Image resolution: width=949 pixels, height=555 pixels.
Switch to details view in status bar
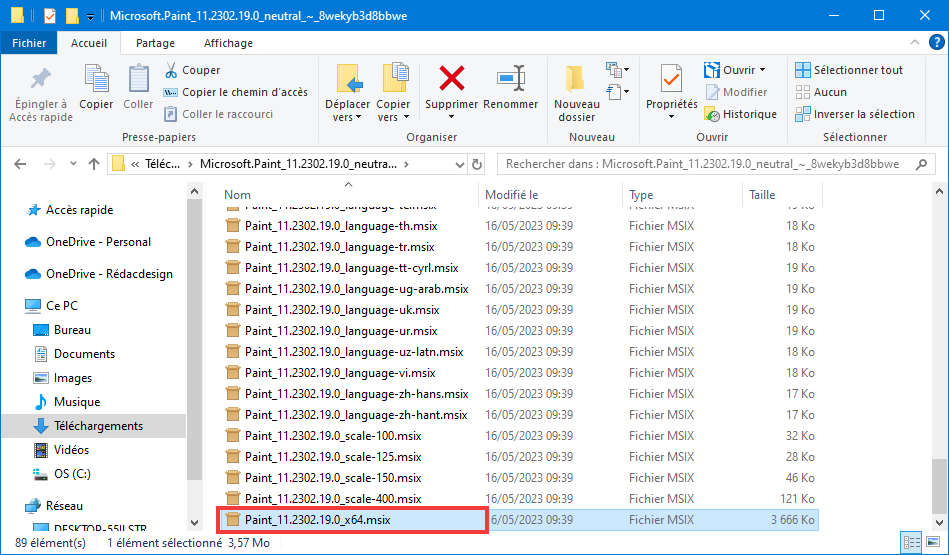click(x=911, y=542)
